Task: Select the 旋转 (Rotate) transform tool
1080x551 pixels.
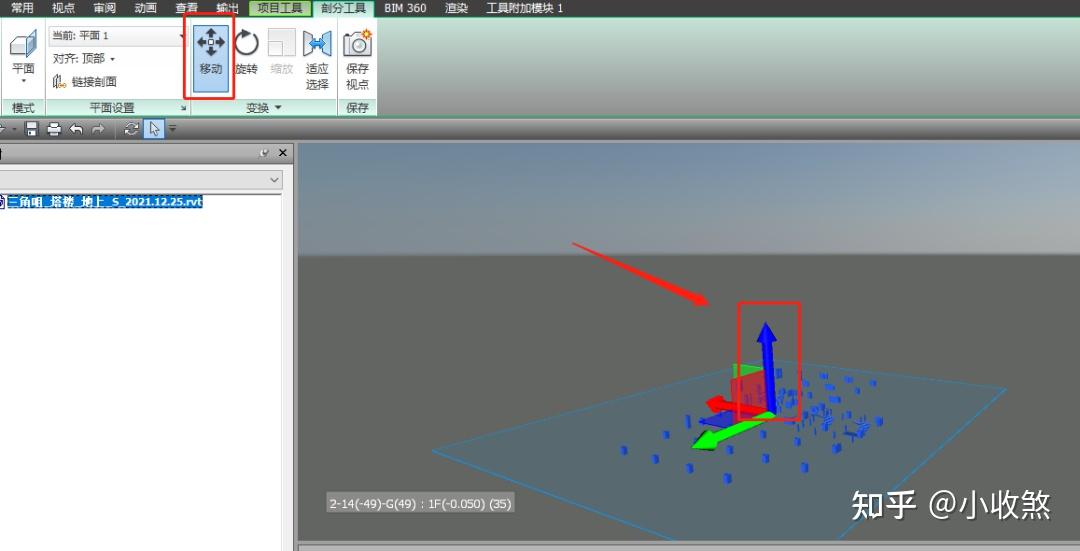Action: pyautogui.click(x=246, y=52)
